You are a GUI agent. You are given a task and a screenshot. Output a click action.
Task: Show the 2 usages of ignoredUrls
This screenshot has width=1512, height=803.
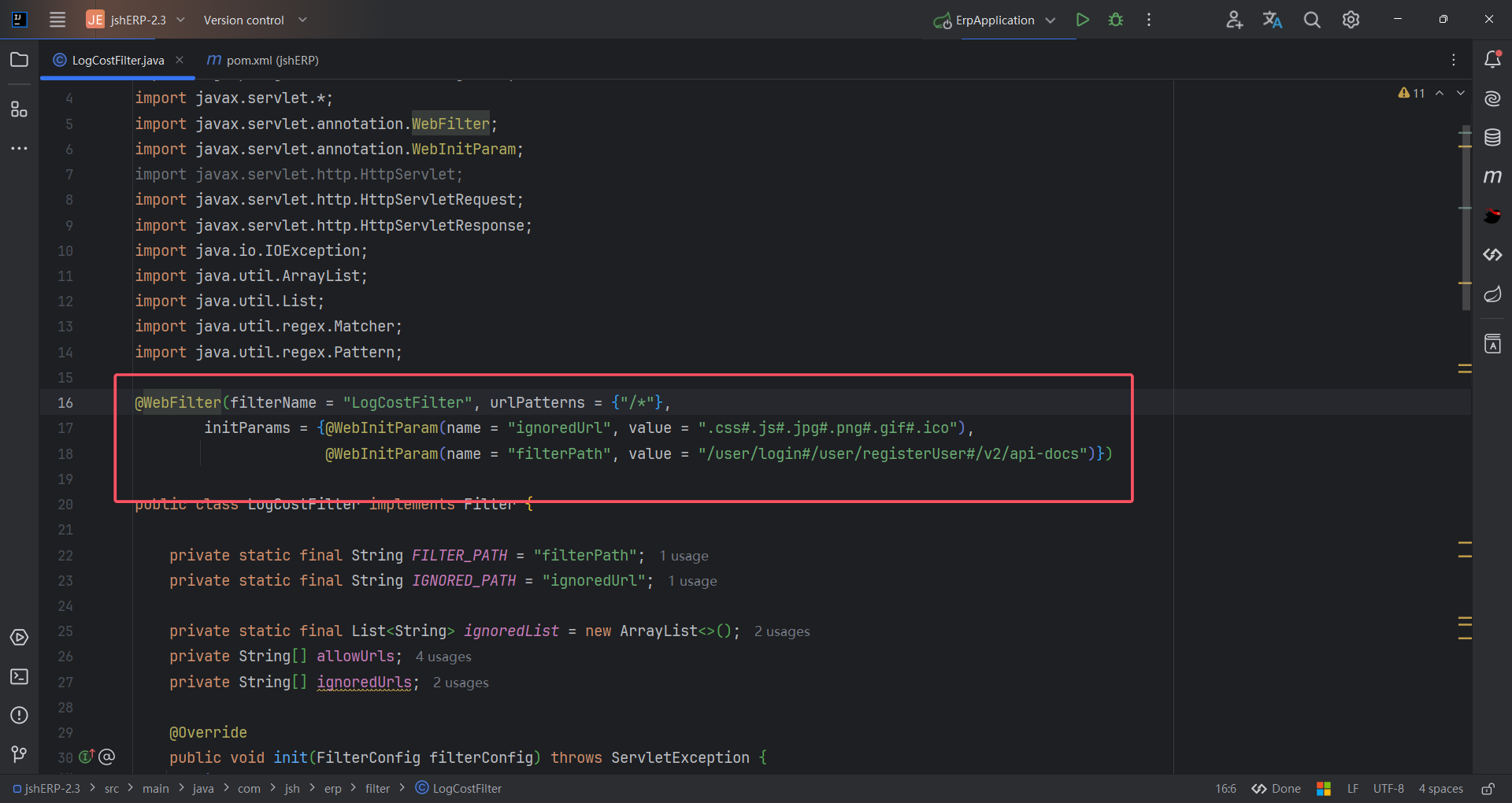[461, 683]
